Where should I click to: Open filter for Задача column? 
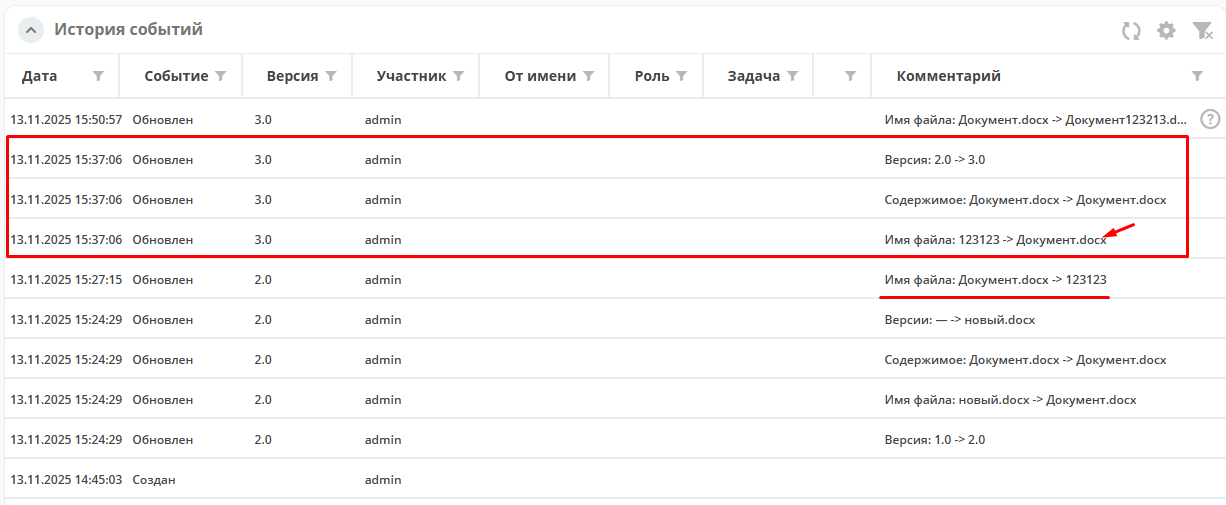tap(792, 76)
